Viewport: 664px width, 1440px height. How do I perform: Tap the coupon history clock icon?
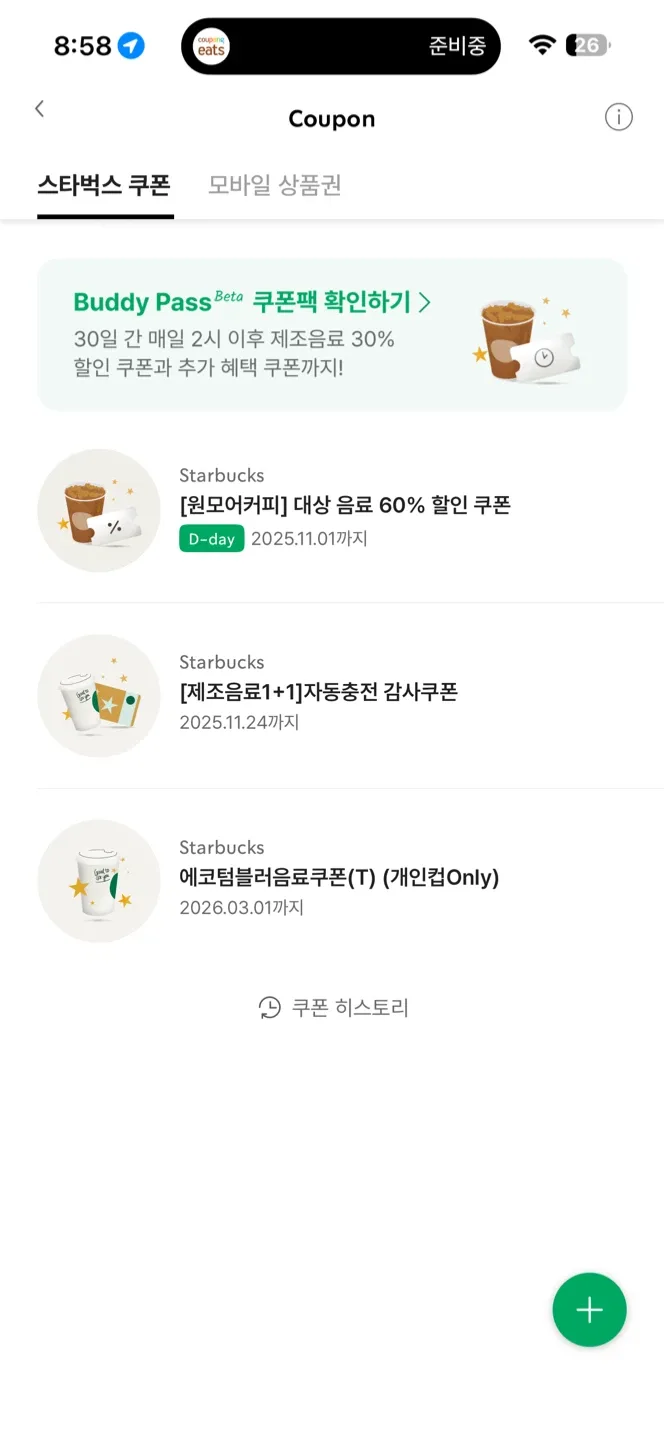tap(269, 1007)
